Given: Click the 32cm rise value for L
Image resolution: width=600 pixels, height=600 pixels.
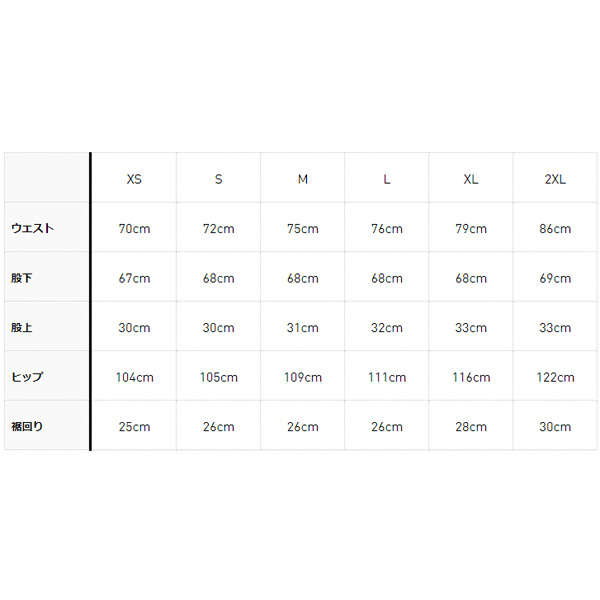Looking at the screenshot, I should 386,328.
